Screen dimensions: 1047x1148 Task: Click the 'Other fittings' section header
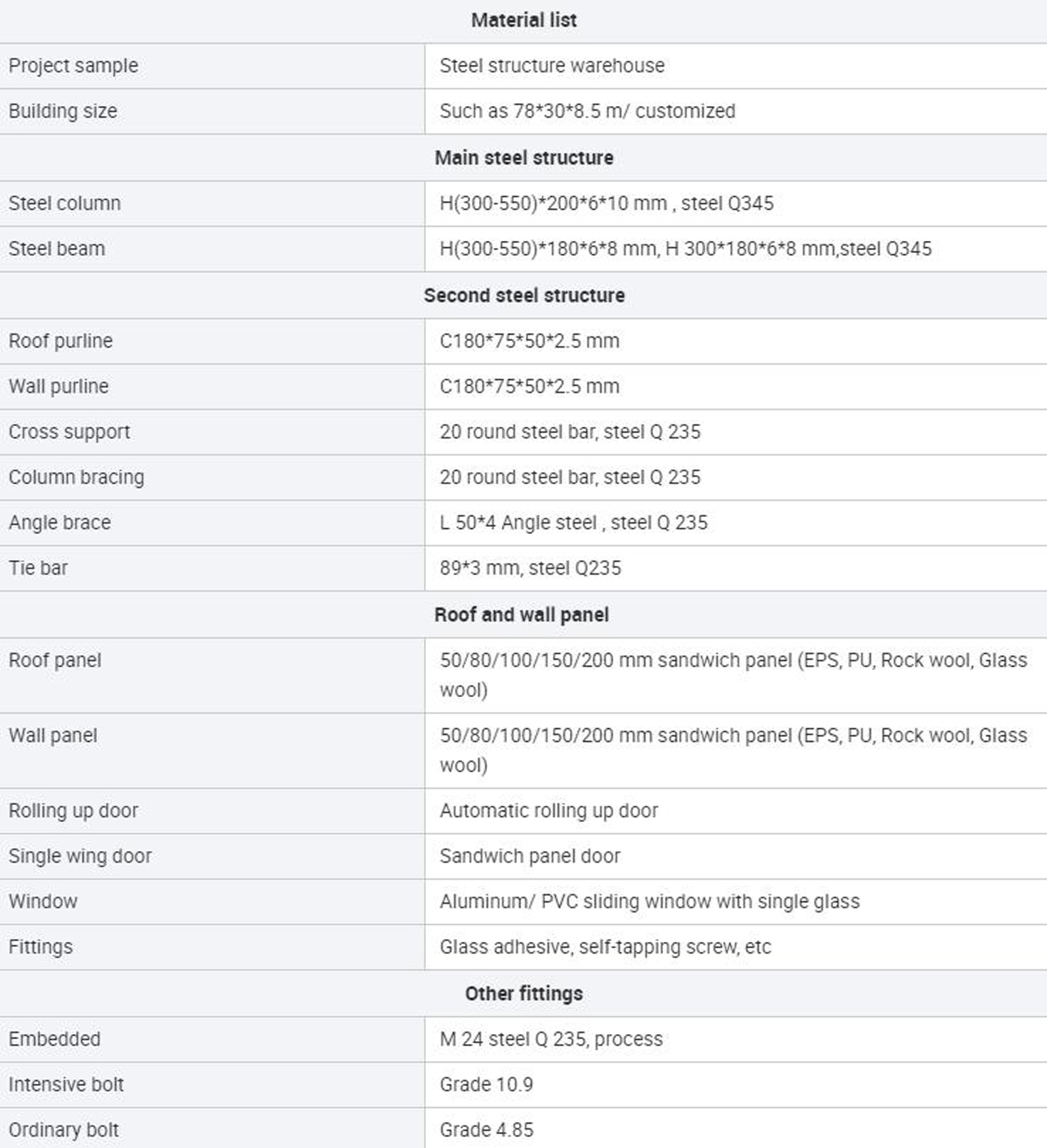[x=523, y=994]
